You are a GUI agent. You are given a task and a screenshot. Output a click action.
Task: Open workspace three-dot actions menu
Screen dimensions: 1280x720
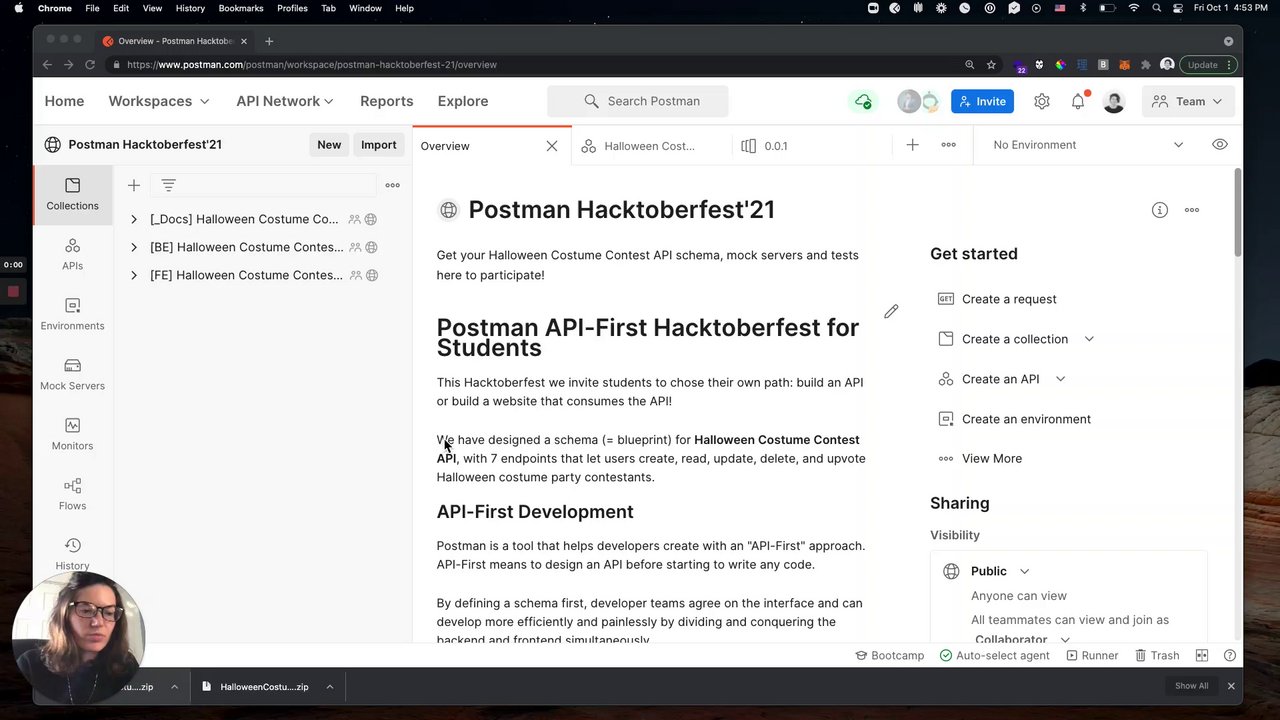coord(1192,210)
